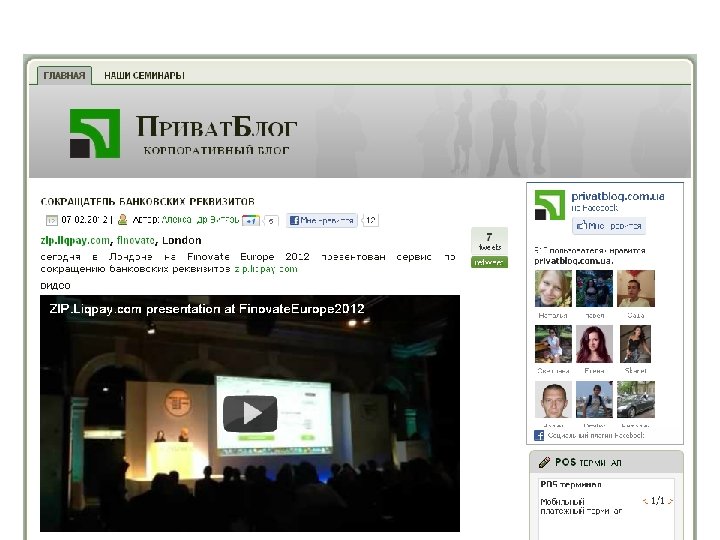Open the black car profile photo
This screenshot has width=720, height=540.
pos(636,399)
